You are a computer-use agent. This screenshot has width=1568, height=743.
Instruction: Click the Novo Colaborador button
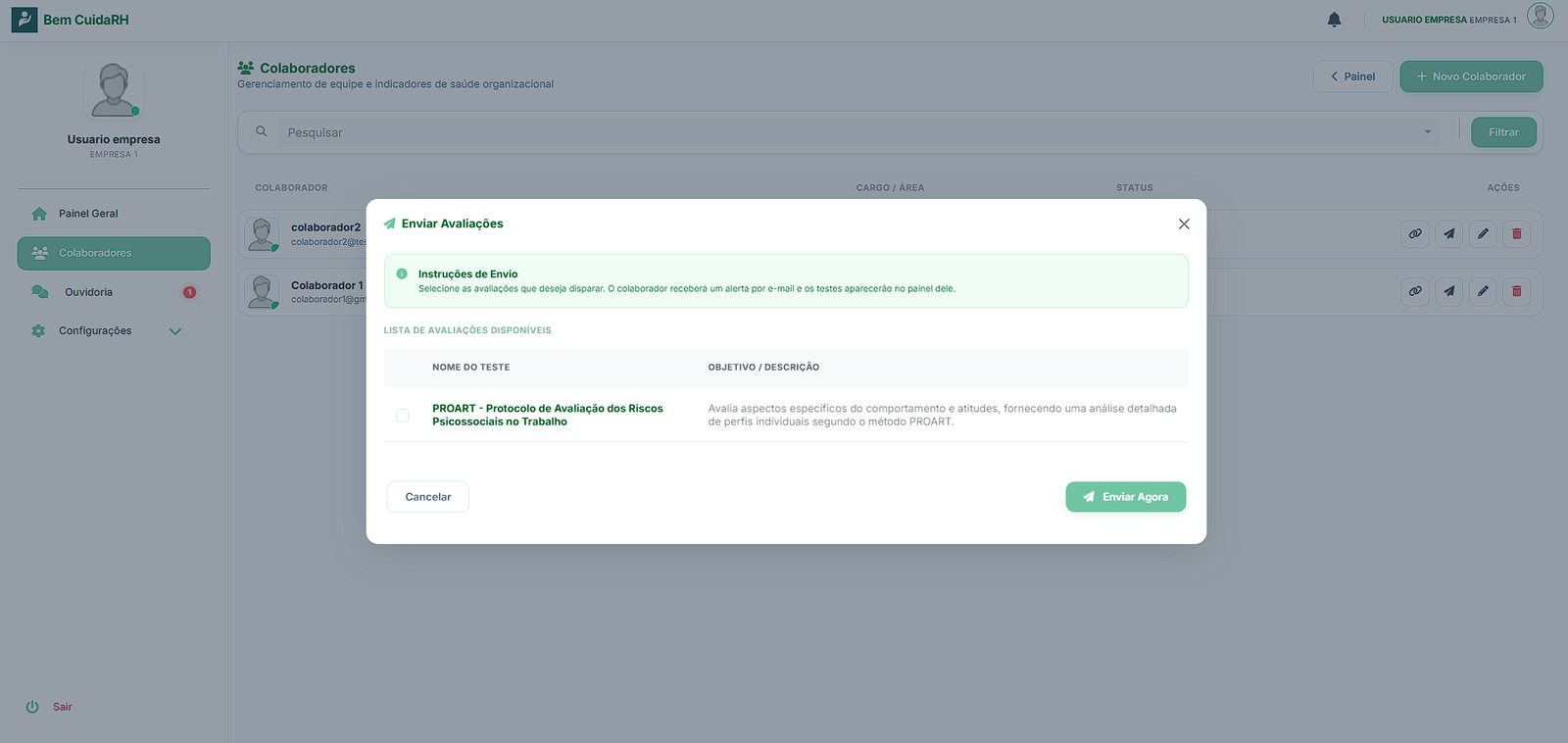pos(1471,76)
